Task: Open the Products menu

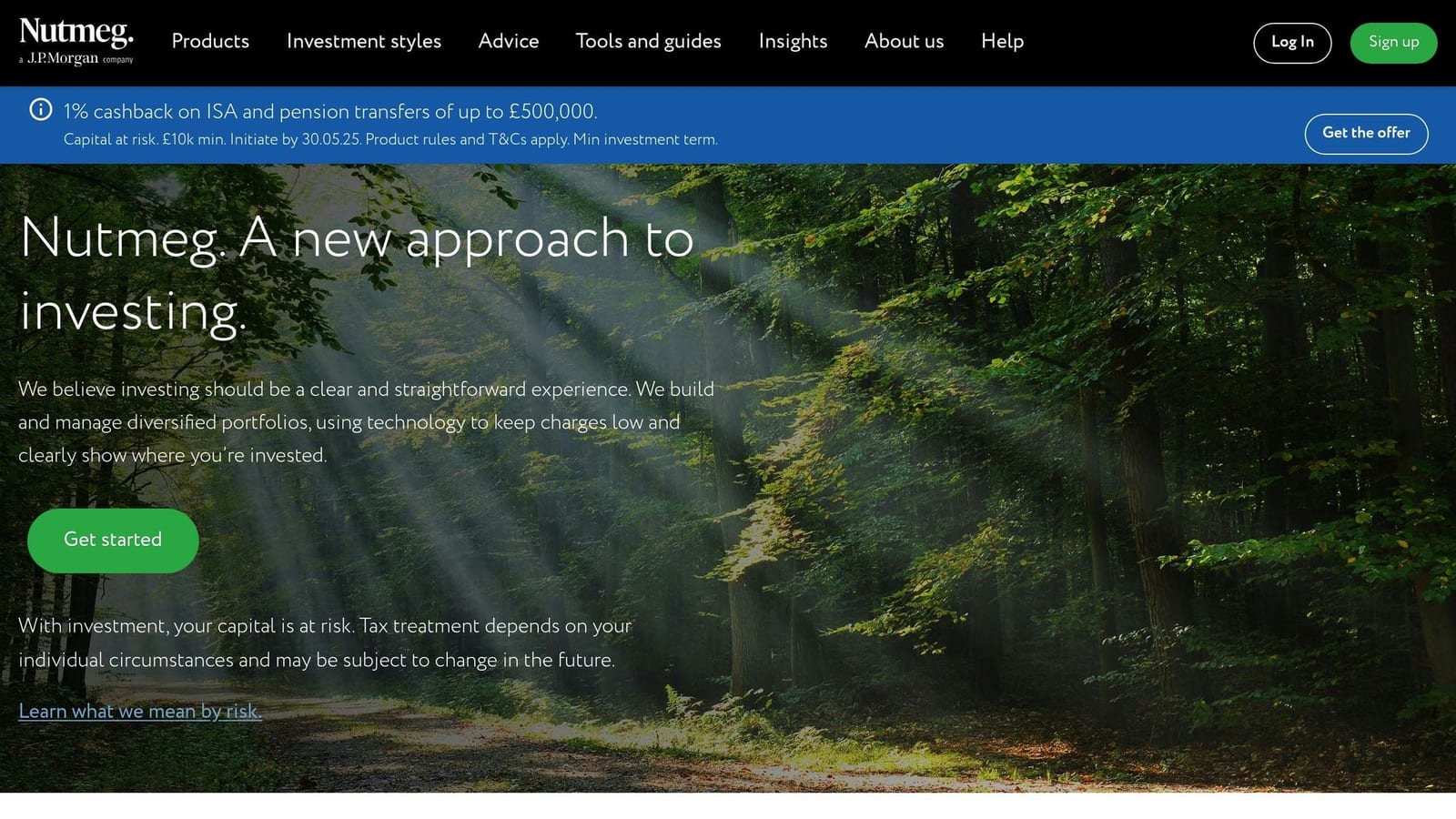Action: [210, 41]
